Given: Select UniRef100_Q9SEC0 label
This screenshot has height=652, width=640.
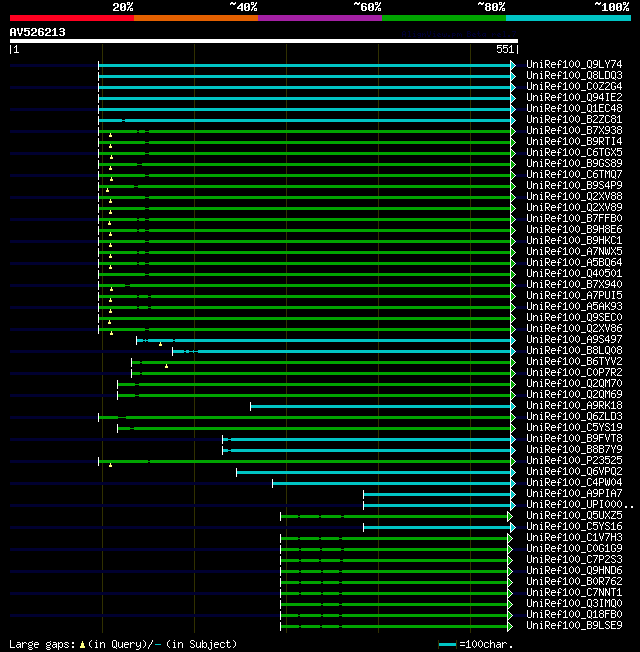Looking at the screenshot, I should tap(574, 318).
